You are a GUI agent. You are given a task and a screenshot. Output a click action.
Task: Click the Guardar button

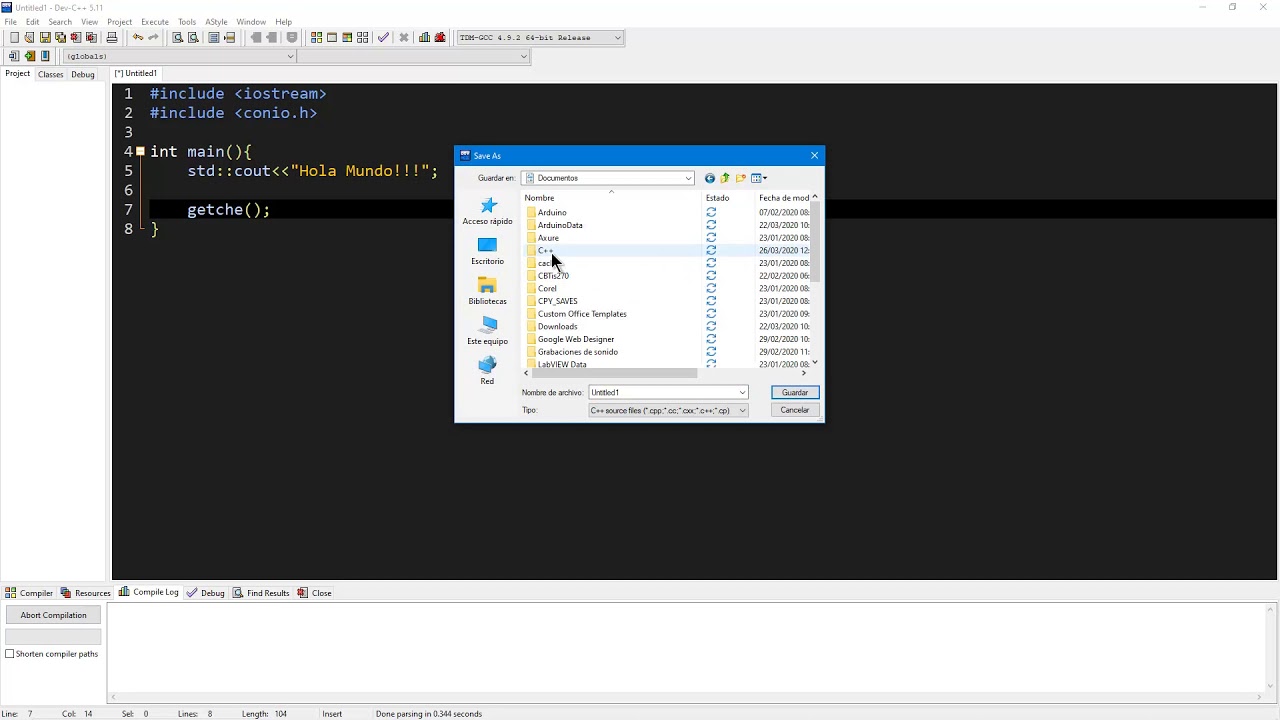pos(795,393)
